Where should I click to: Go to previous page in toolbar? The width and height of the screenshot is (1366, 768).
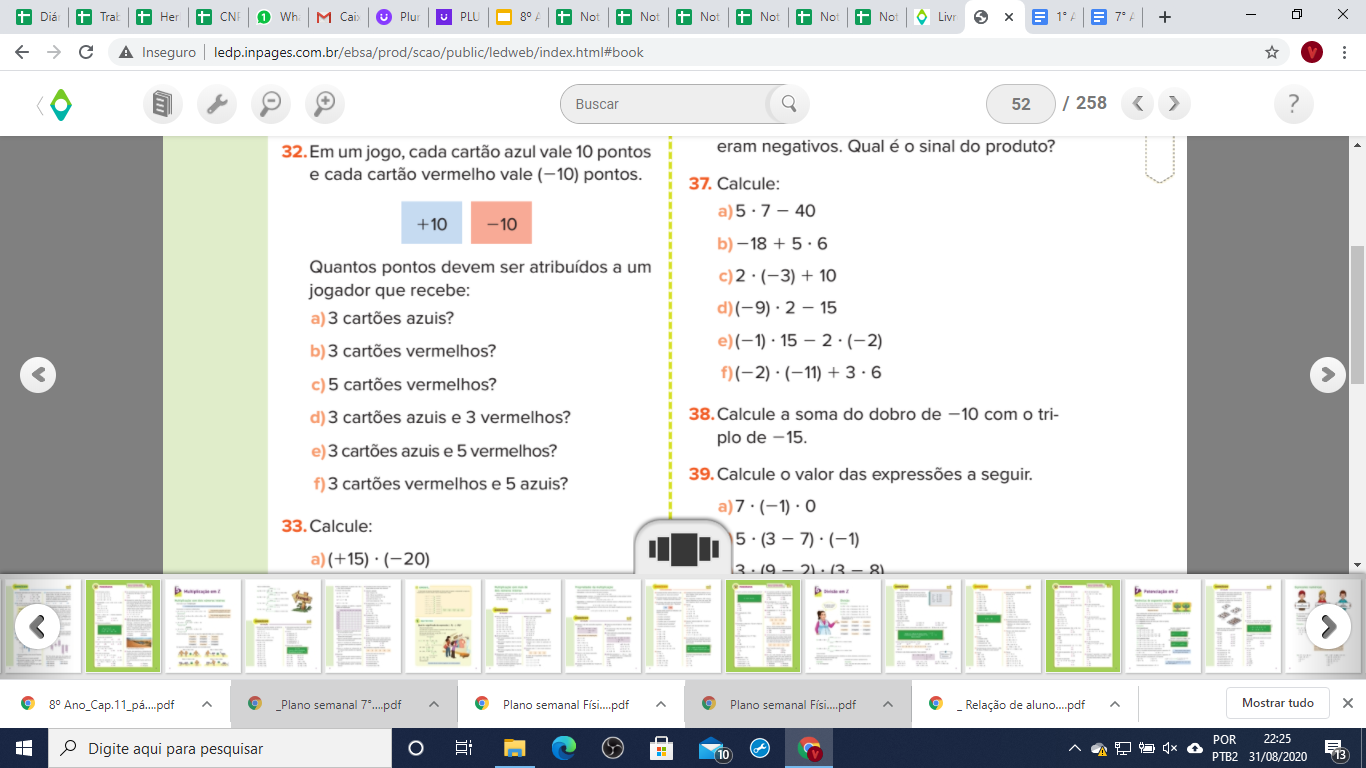[1138, 103]
